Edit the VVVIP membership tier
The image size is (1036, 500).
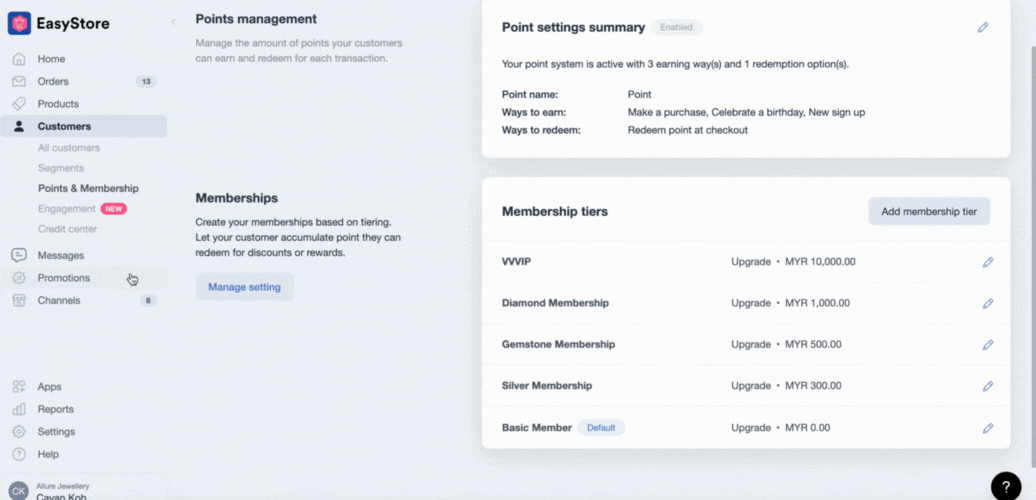988,262
